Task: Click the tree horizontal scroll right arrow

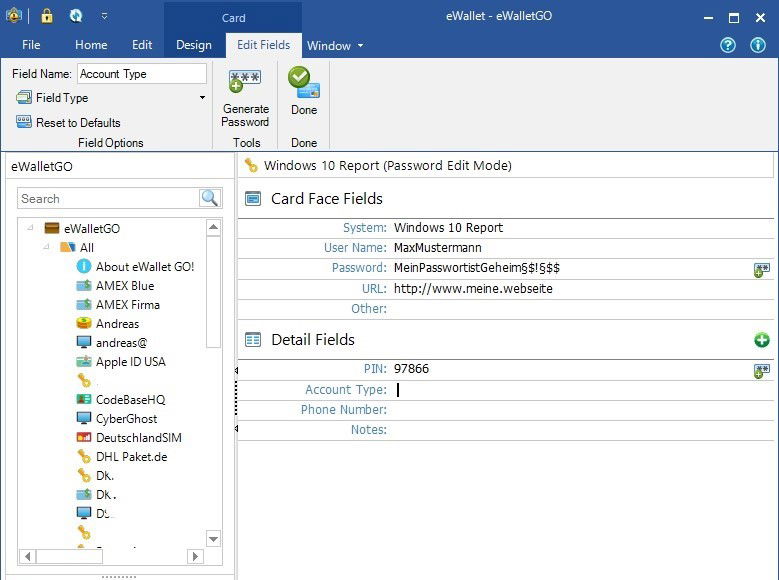Action: [195, 556]
